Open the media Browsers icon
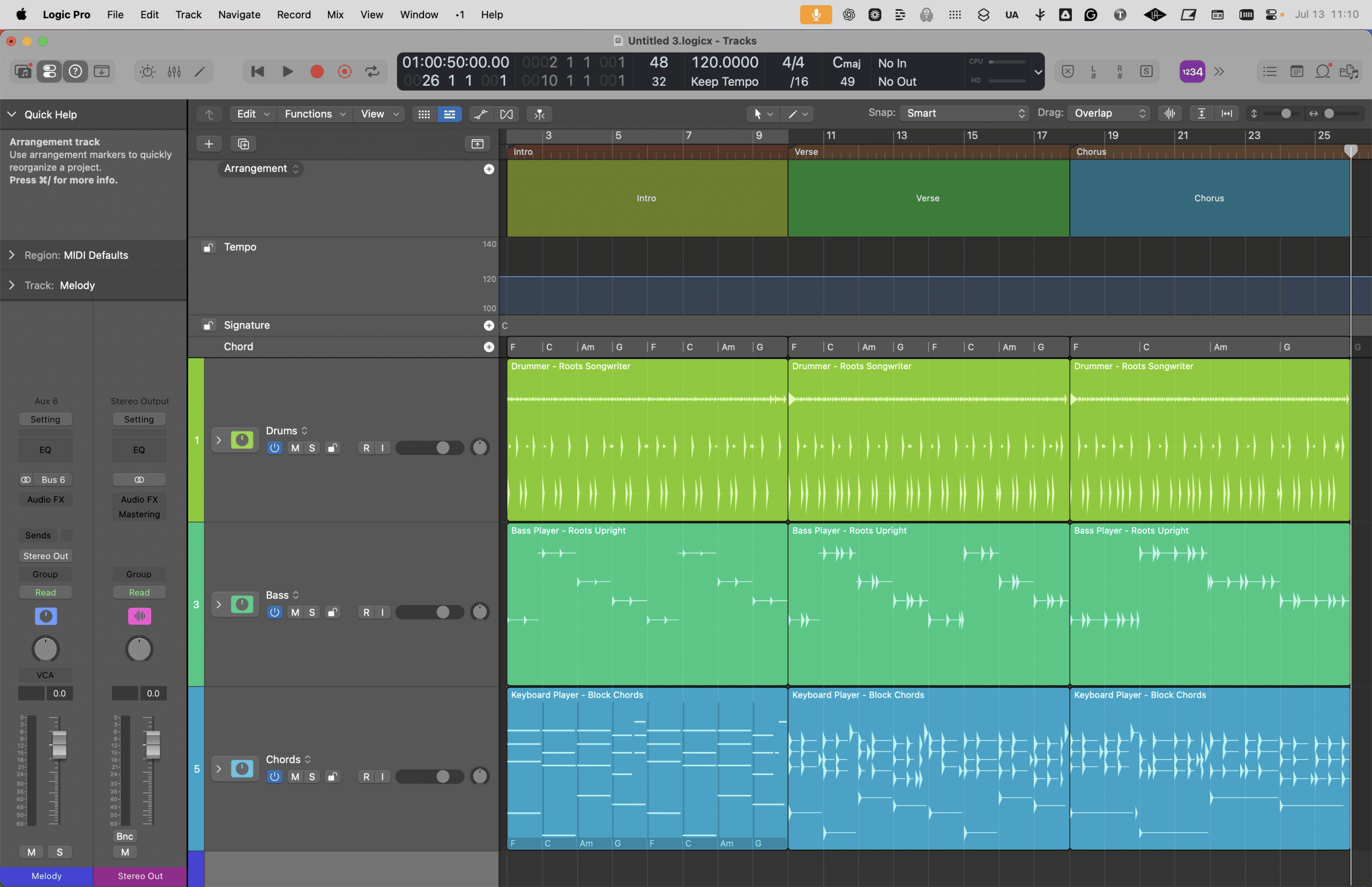 coord(1349,71)
